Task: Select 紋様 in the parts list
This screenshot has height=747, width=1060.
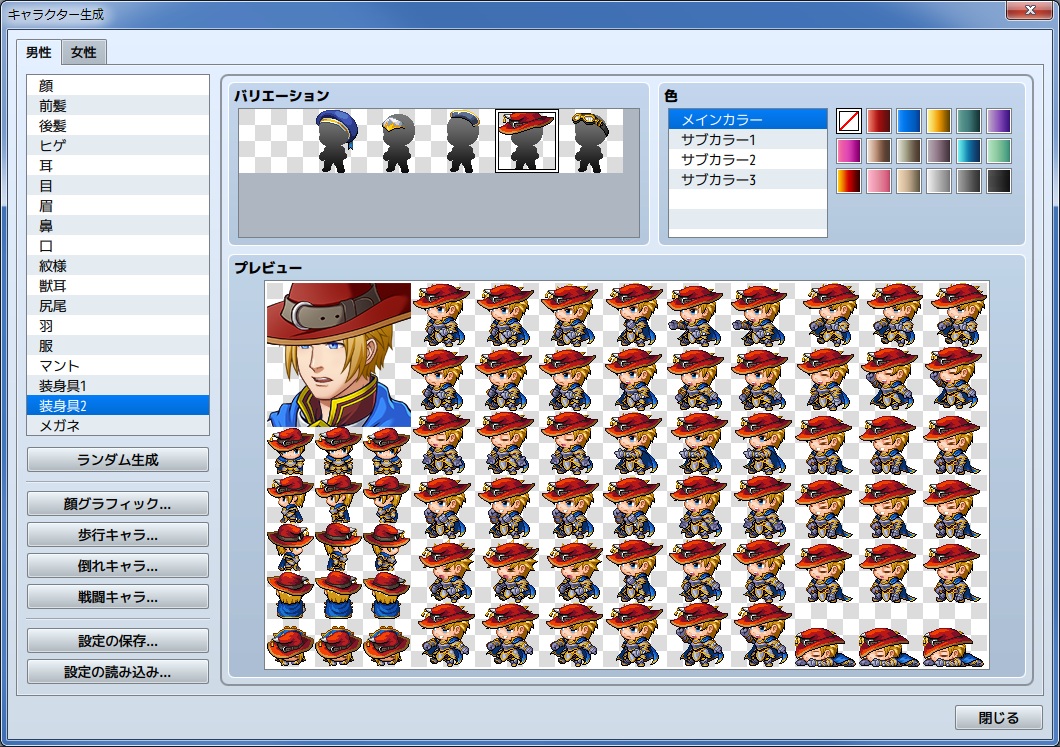Action: tap(118, 266)
